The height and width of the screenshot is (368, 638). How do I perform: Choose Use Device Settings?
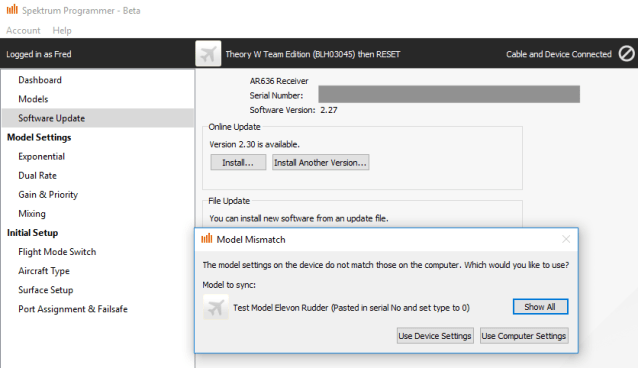coord(435,336)
